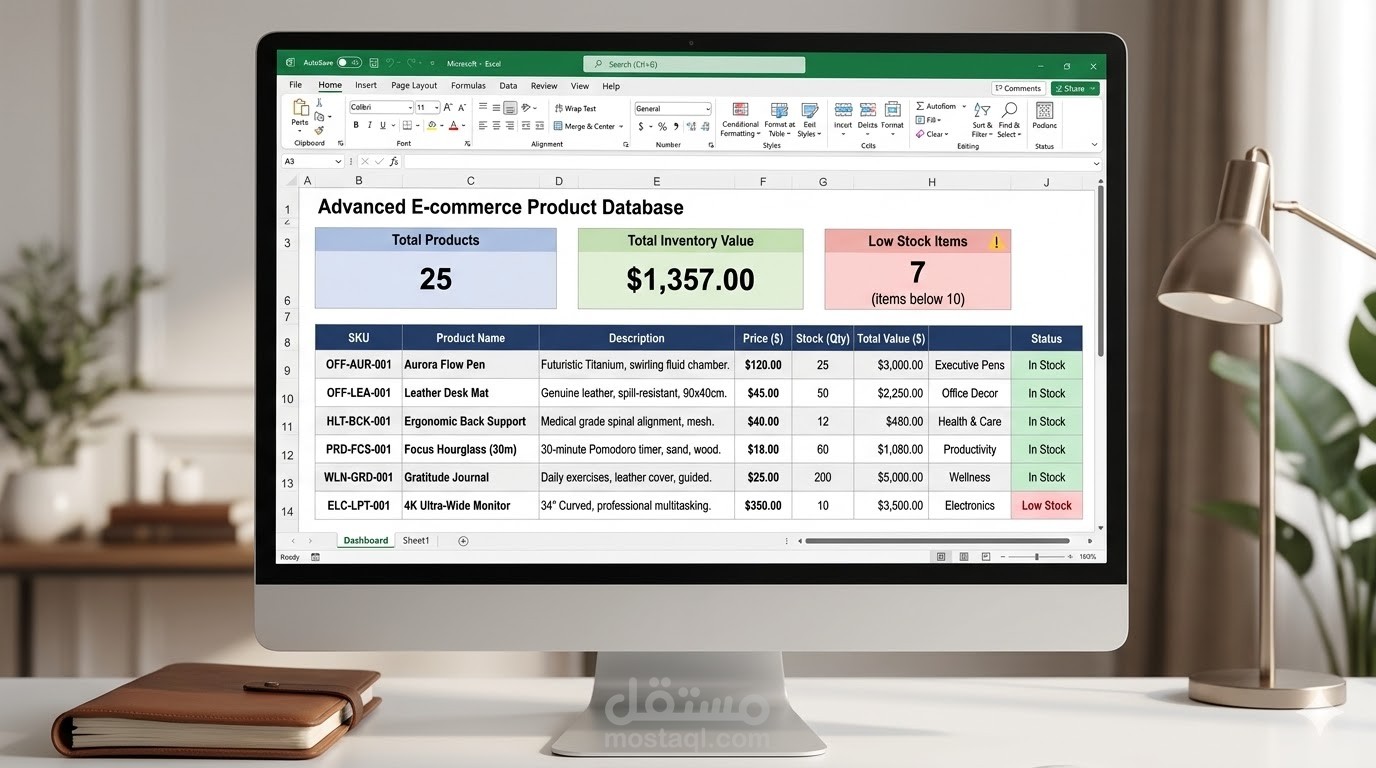Screen dimensions: 1376x768
Task: Click the Cut scissors icon
Action: 319,102
